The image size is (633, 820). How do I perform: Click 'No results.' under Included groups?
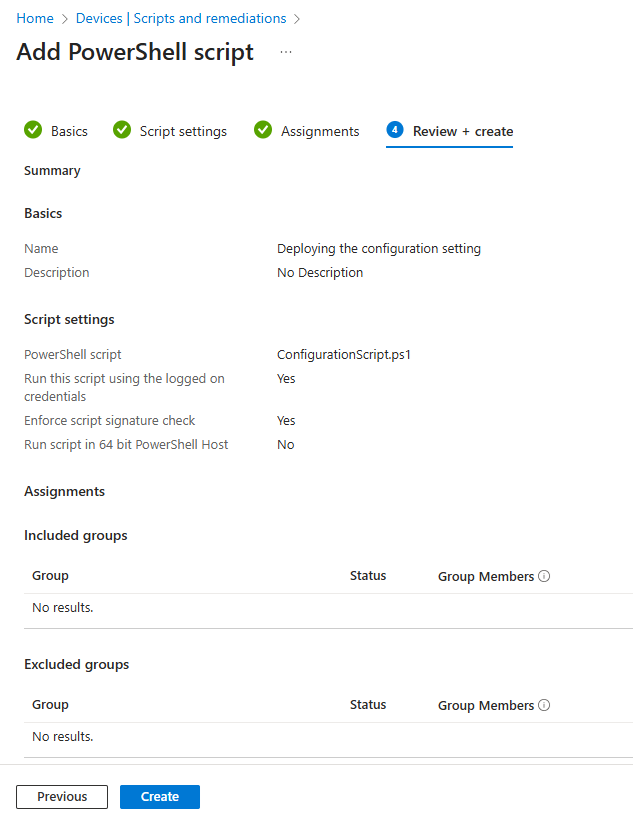click(x=63, y=607)
